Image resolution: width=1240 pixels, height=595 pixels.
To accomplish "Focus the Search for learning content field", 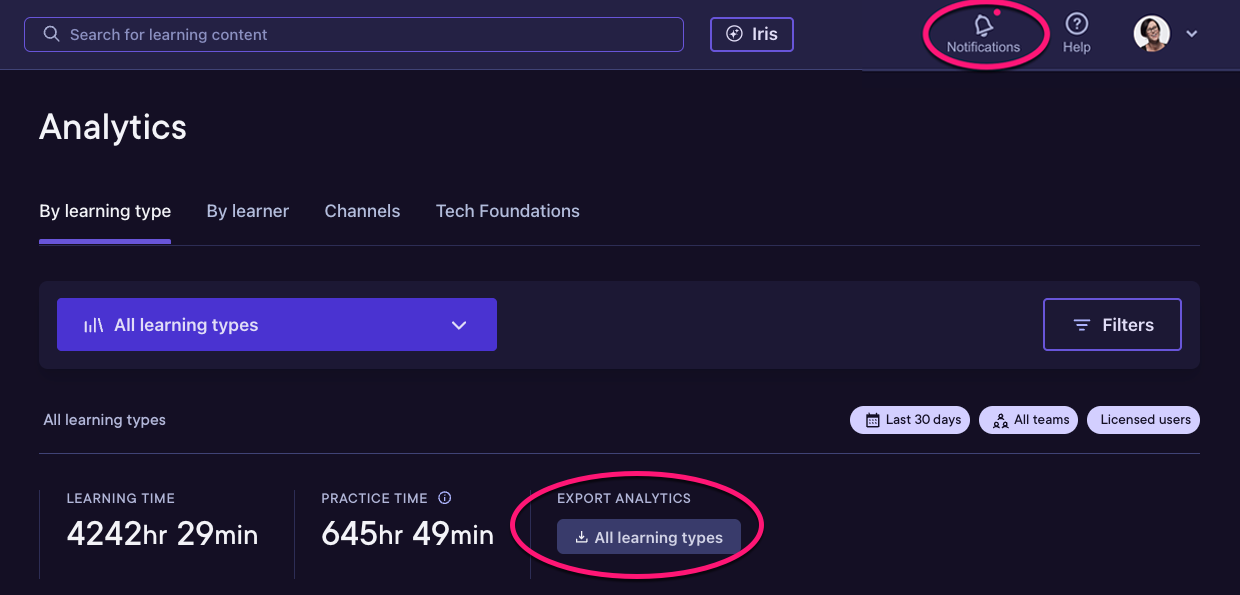I will coord(354,34).
